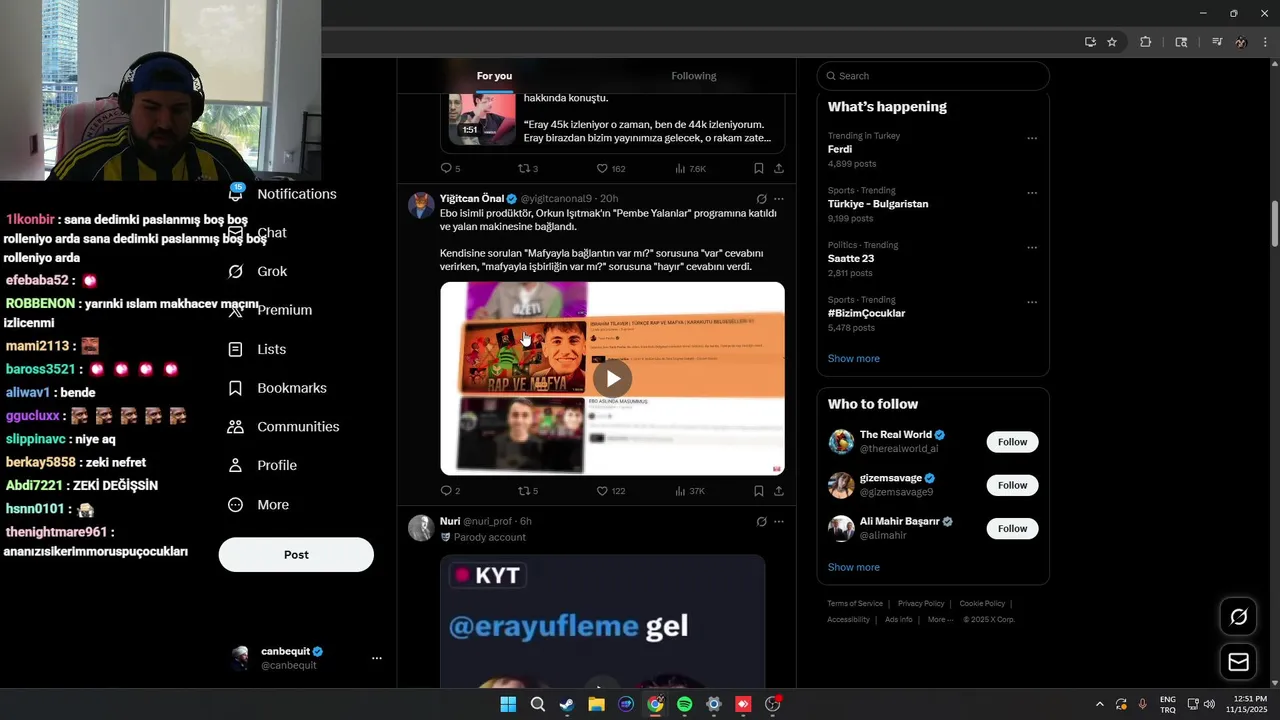The image size is (1280, 720).
Task: Open more options for Yiğitcan Önal's post
Action: pos(779,199)
